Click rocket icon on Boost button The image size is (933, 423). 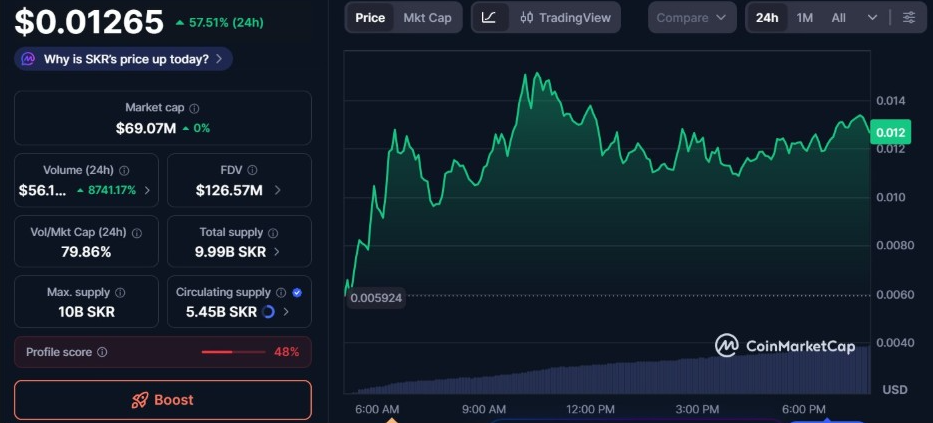[140, 400]
